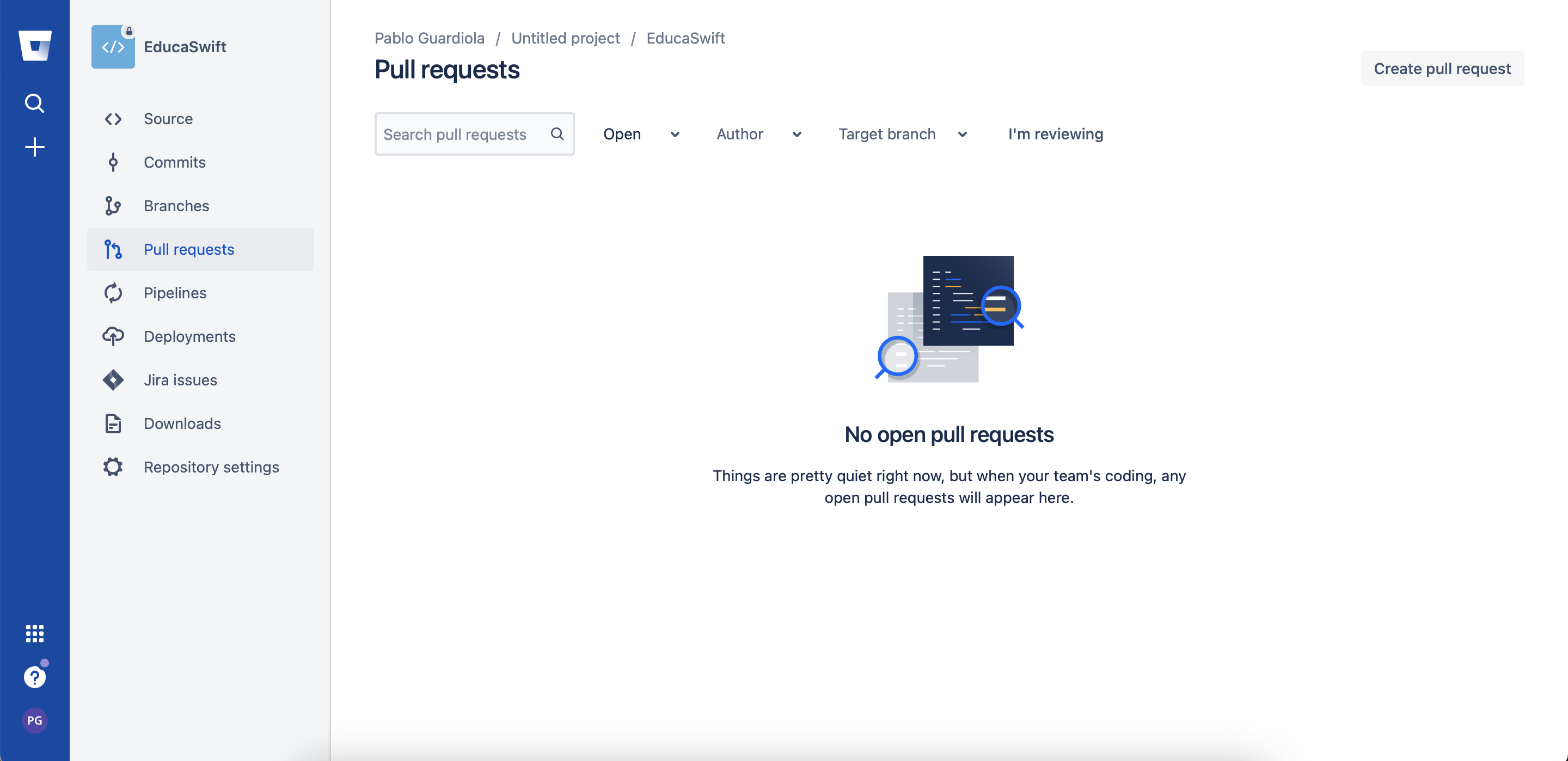The width and height of the screenshot is (1568, 761).
Task: Click the magnifier icon in search field
Action: coord(557,134)
